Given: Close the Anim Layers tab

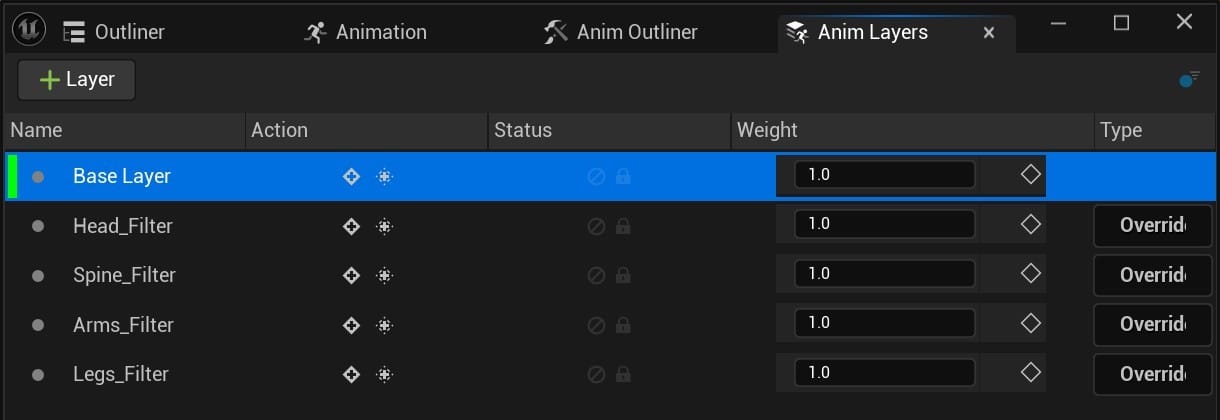Looking at the screenshot, I should tap(989, 32).
